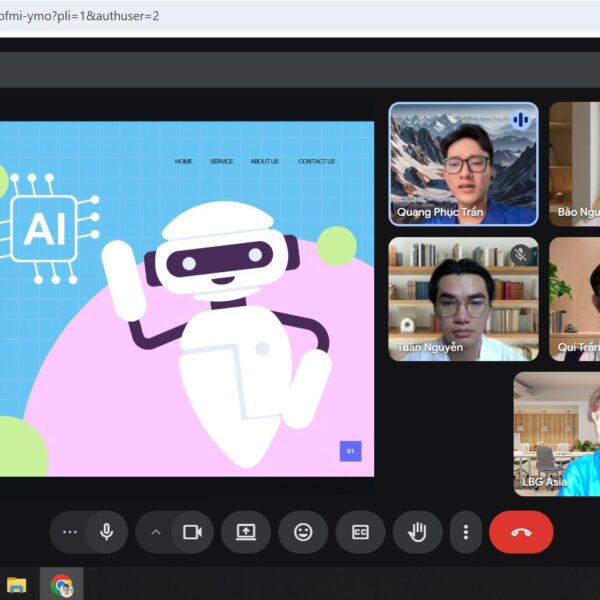Open more options vertical dots menu
The width and height of the screenshot is (600, 600).
click(465, 532)
